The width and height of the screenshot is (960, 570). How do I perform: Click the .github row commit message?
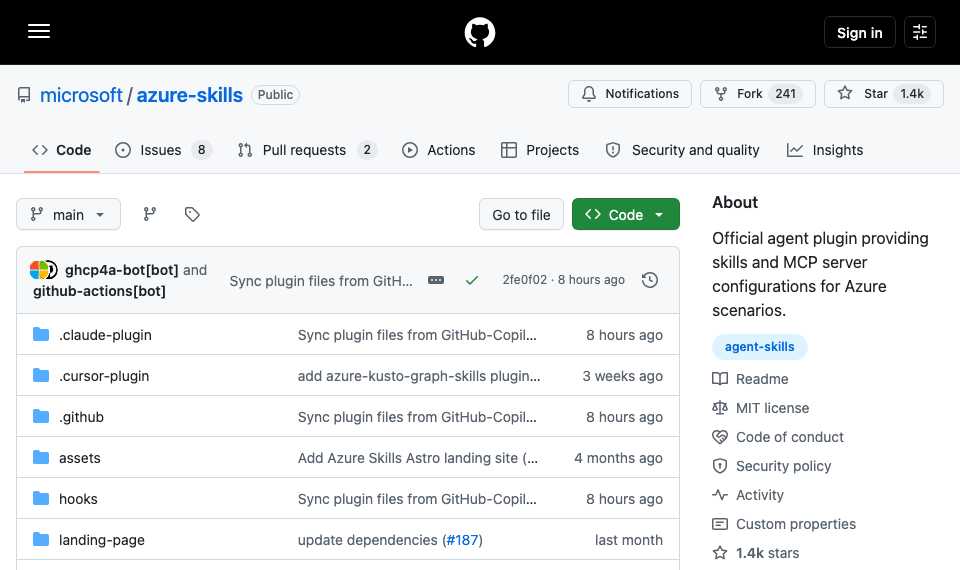(x=417, y=417)
